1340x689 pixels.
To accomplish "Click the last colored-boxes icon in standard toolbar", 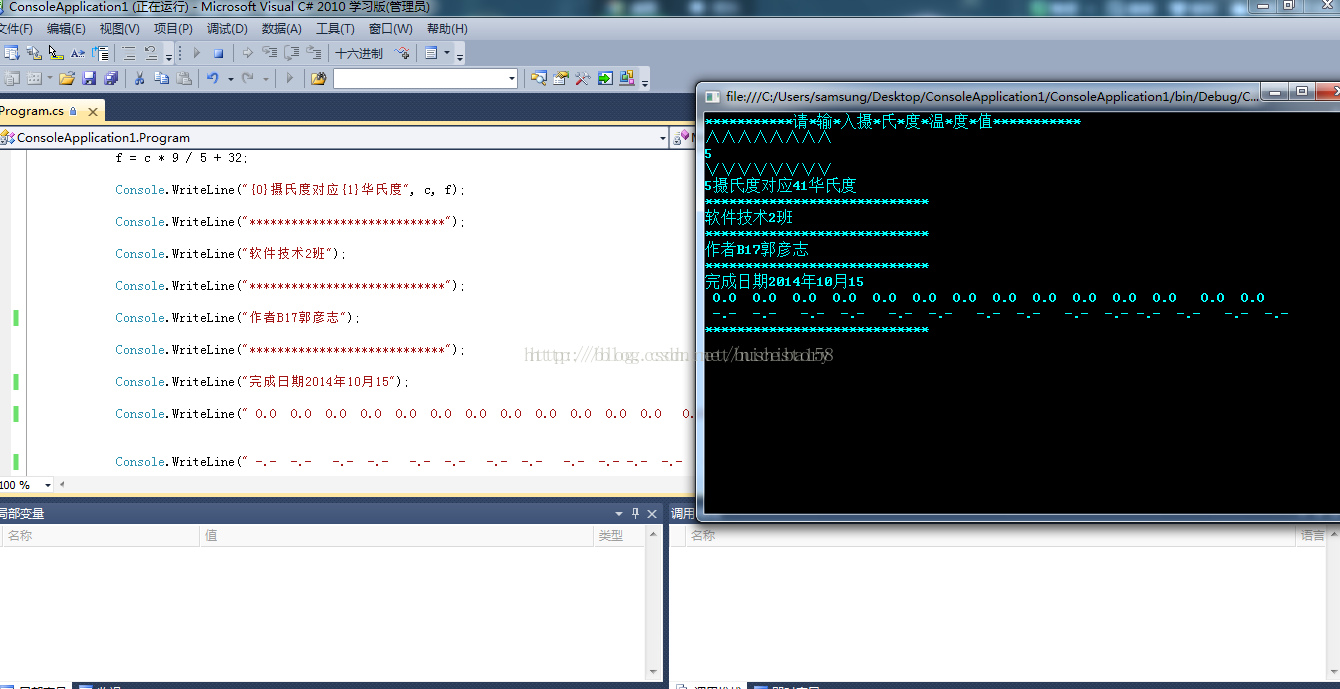I will (x=627, y=78).
